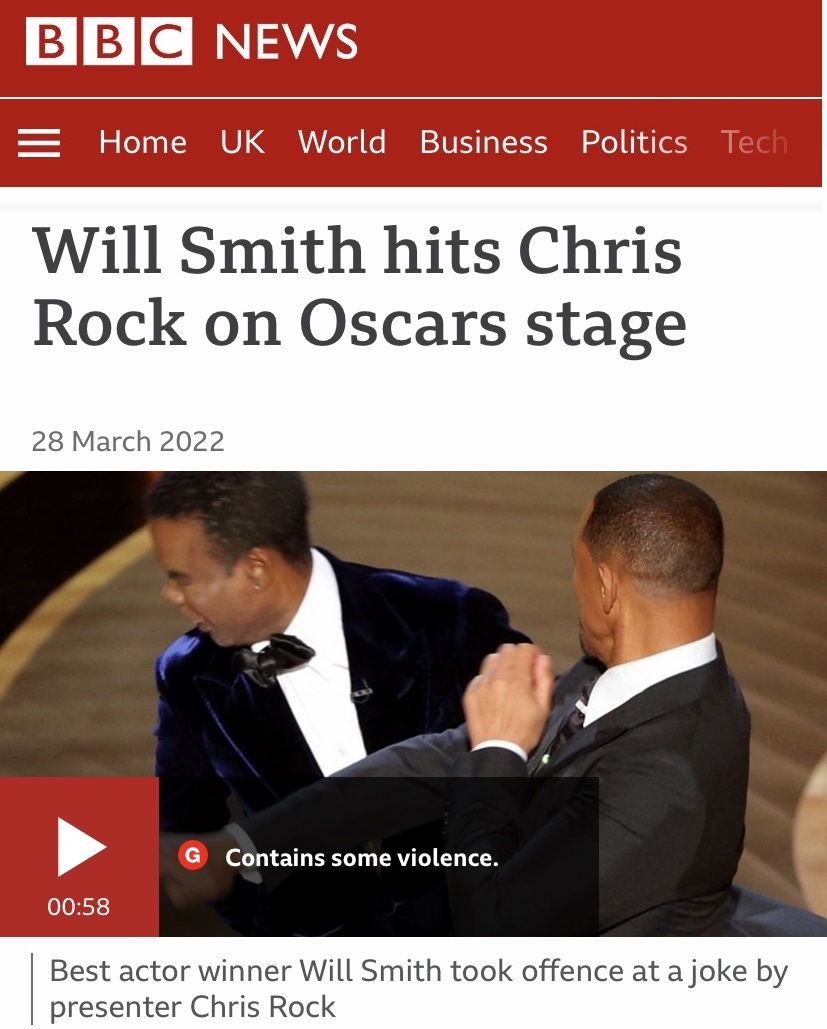Click the middle B block of BBC logo
The width and height of the screenshot is (827, 1029).
point(109,41)
